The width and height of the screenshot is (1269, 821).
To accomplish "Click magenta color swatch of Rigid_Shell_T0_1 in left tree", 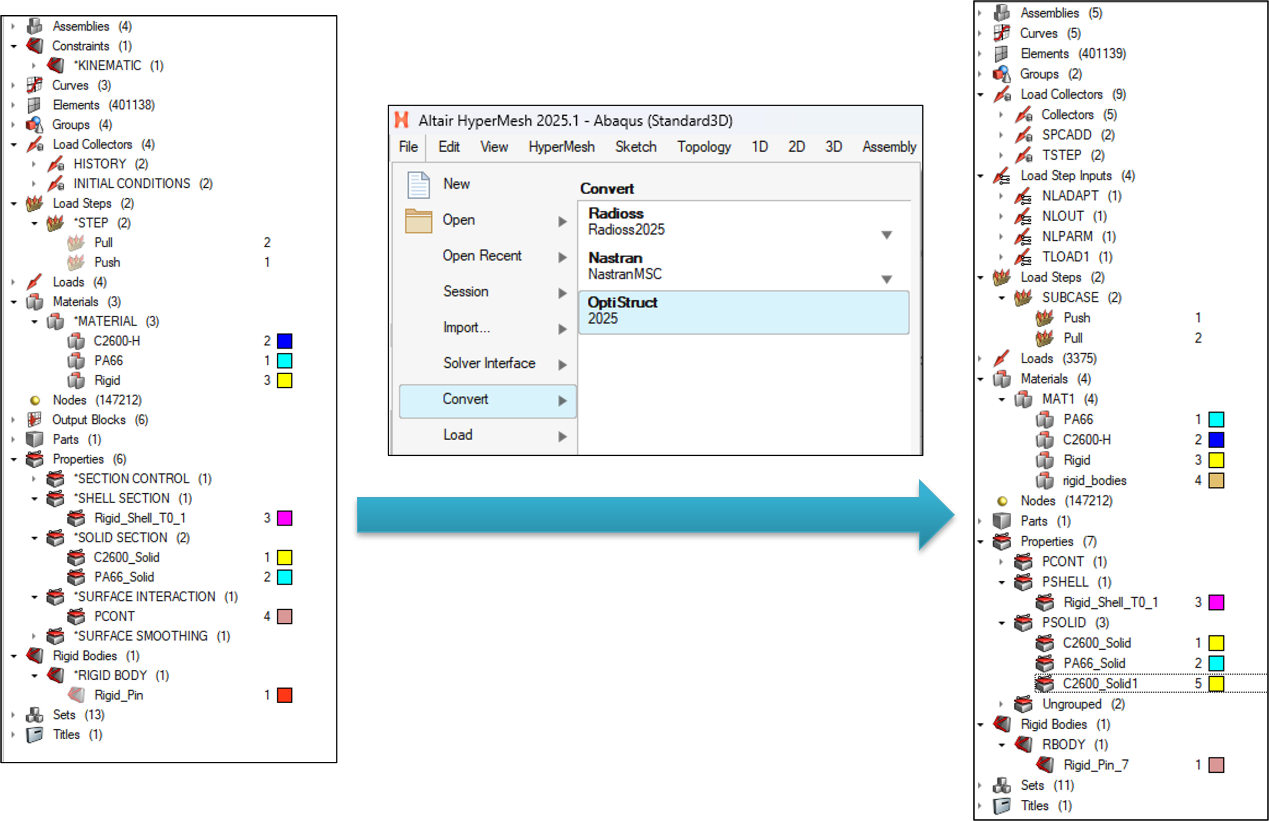I will (x=284, y=518).
